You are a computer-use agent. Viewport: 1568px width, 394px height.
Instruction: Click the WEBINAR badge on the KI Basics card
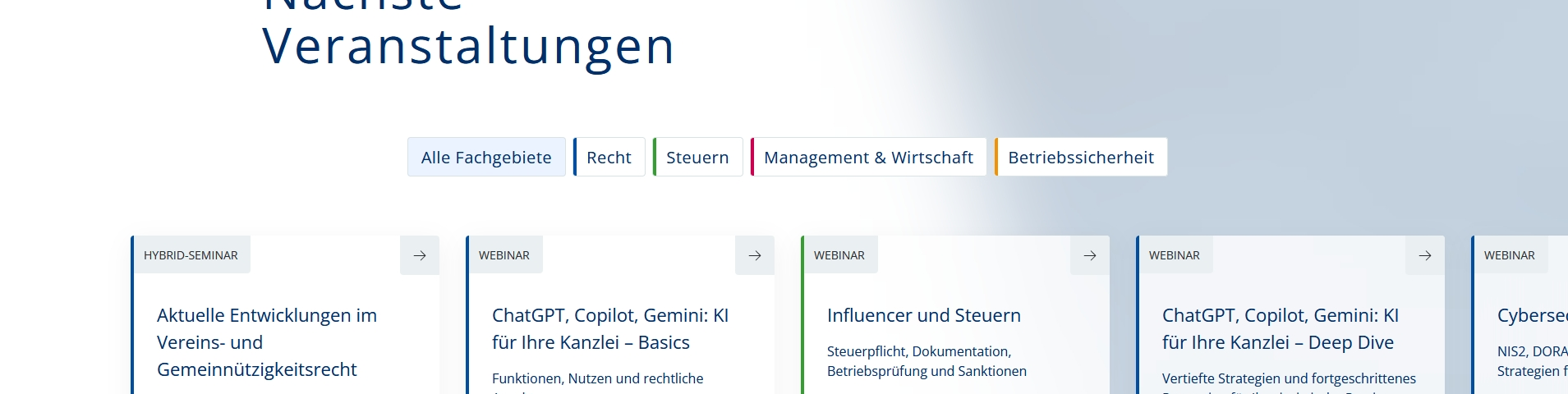pos(504,255)
